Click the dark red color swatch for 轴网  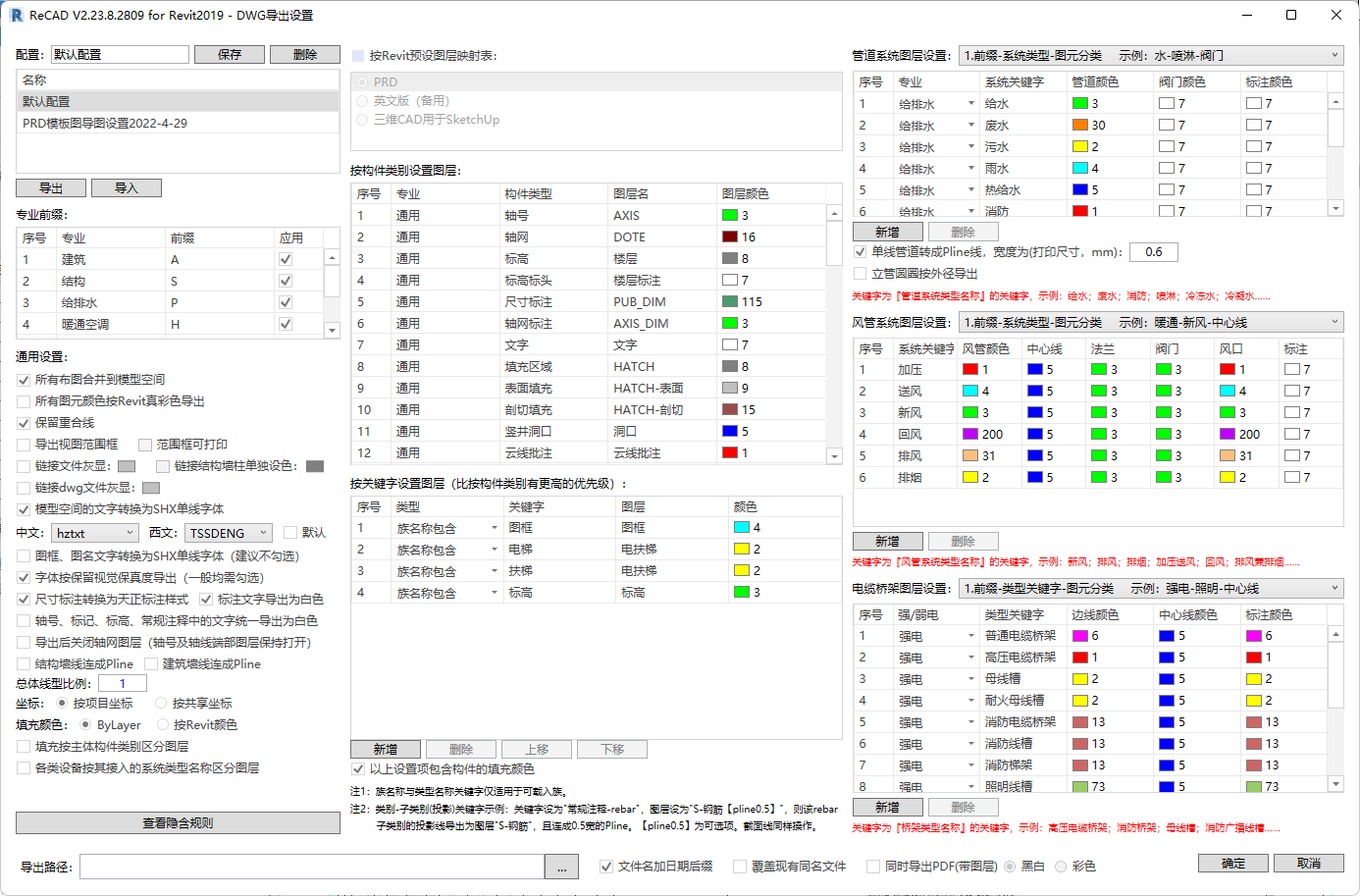[x=730, y=237]
